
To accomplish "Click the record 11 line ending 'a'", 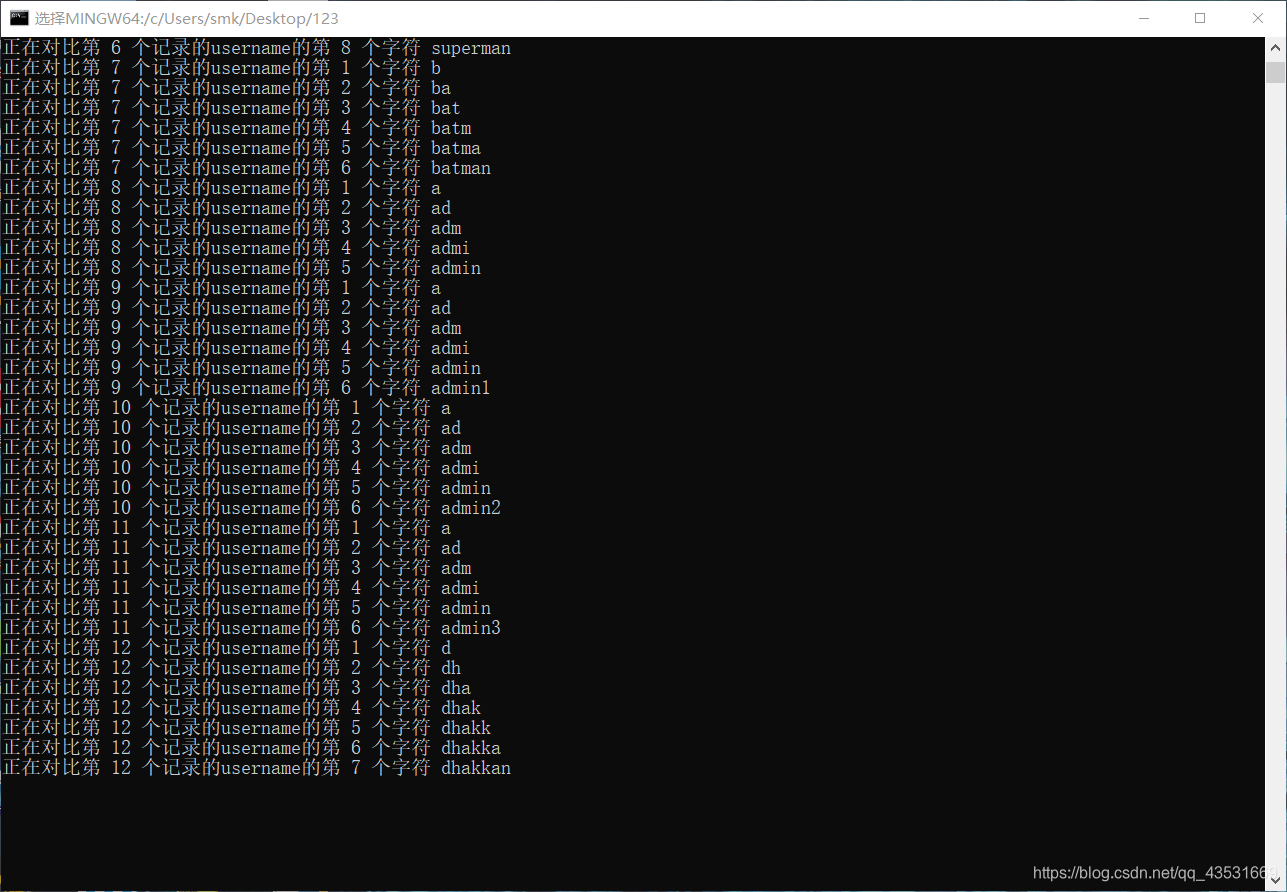I will tap(226, 528).
